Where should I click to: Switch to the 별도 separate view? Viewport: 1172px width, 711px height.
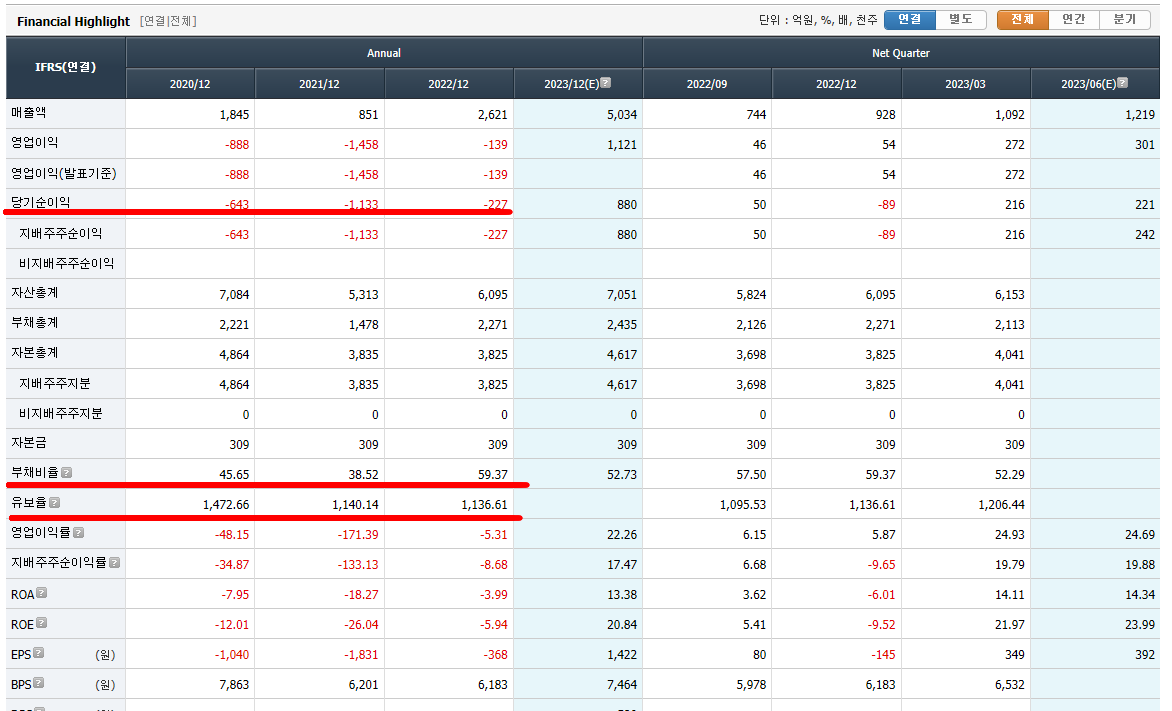tap(960, 19)
